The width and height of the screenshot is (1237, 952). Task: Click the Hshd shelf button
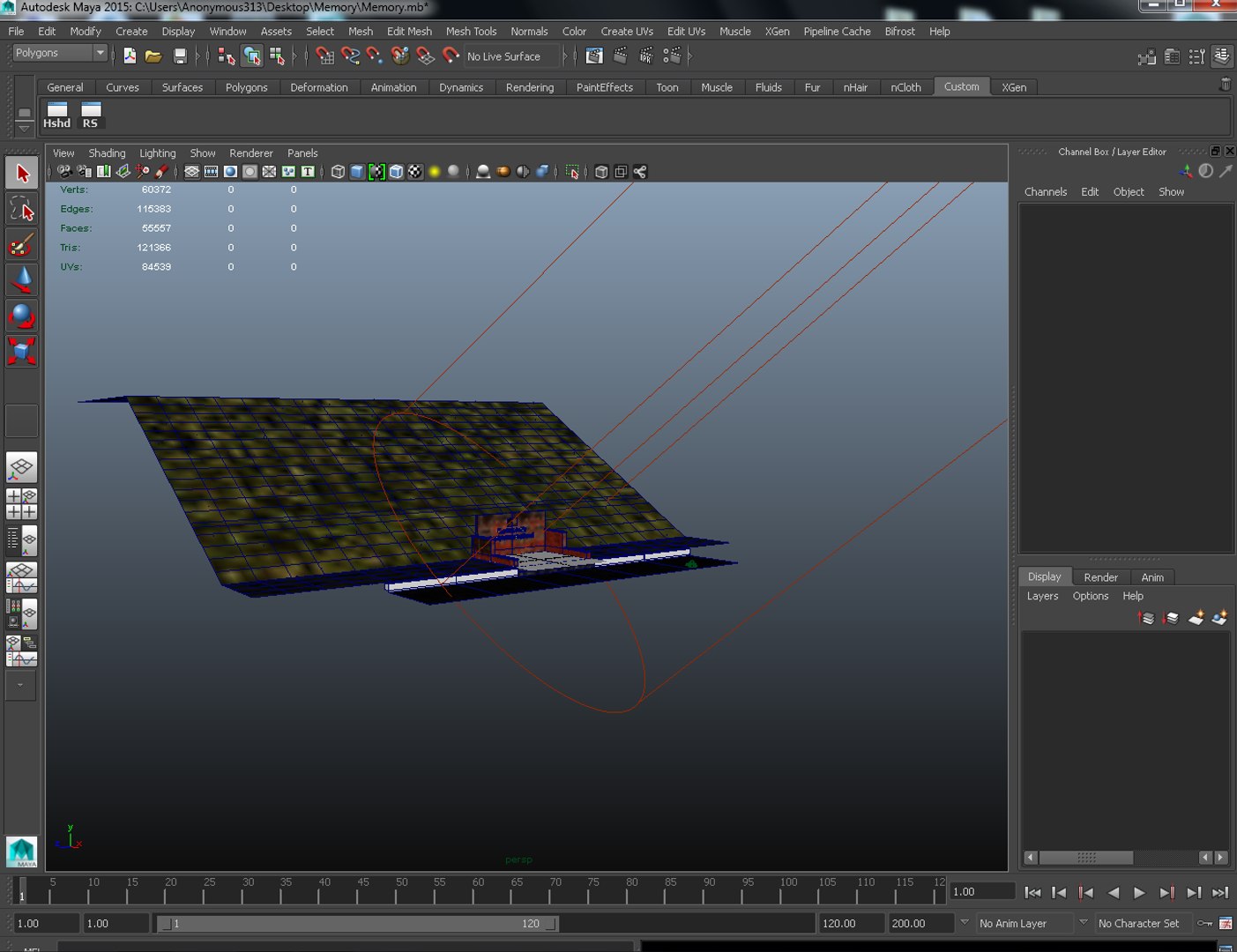coord(57,115)
